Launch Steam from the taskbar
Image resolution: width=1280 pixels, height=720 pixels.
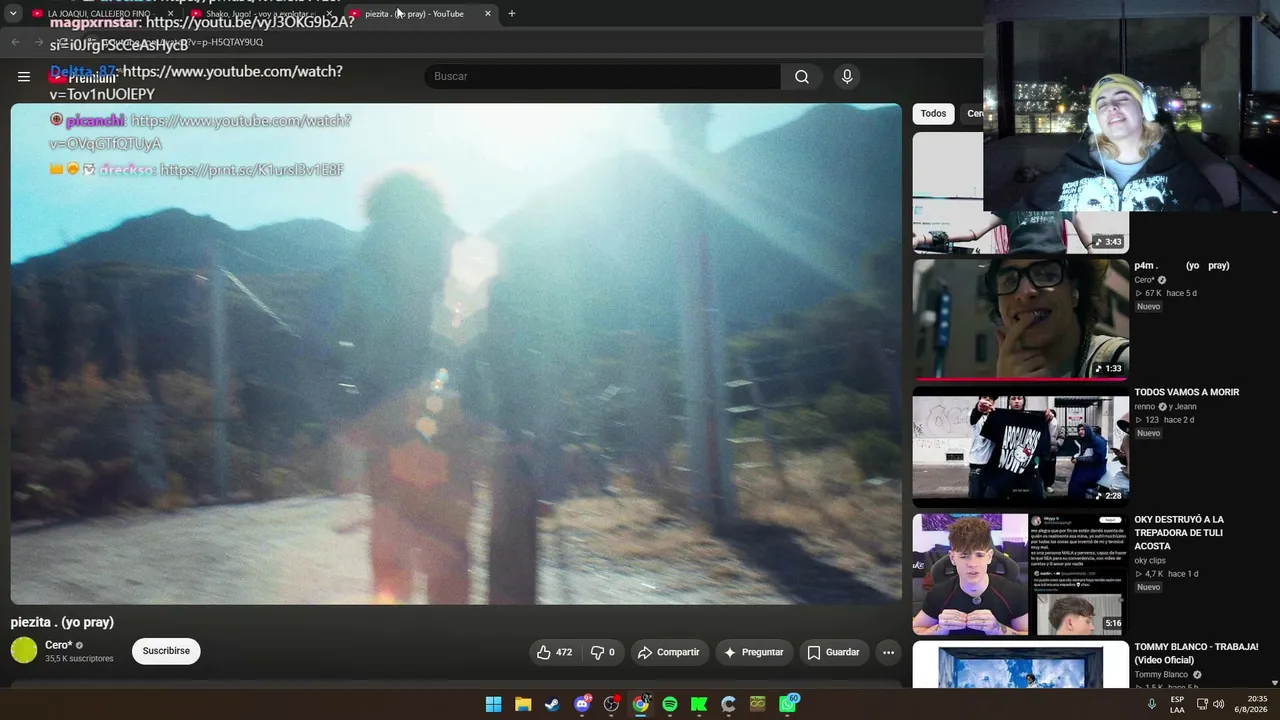(x=552, y=704)
